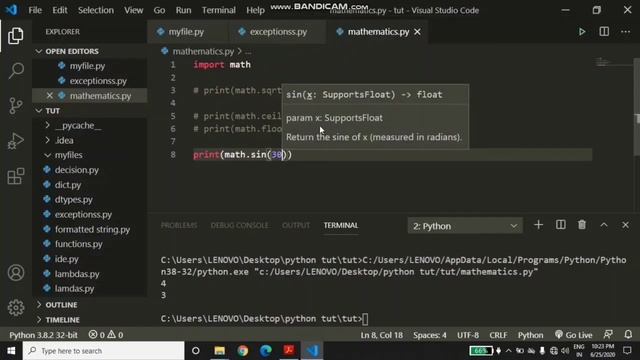Kill terminal with trash icon

(x=582, y=225)
